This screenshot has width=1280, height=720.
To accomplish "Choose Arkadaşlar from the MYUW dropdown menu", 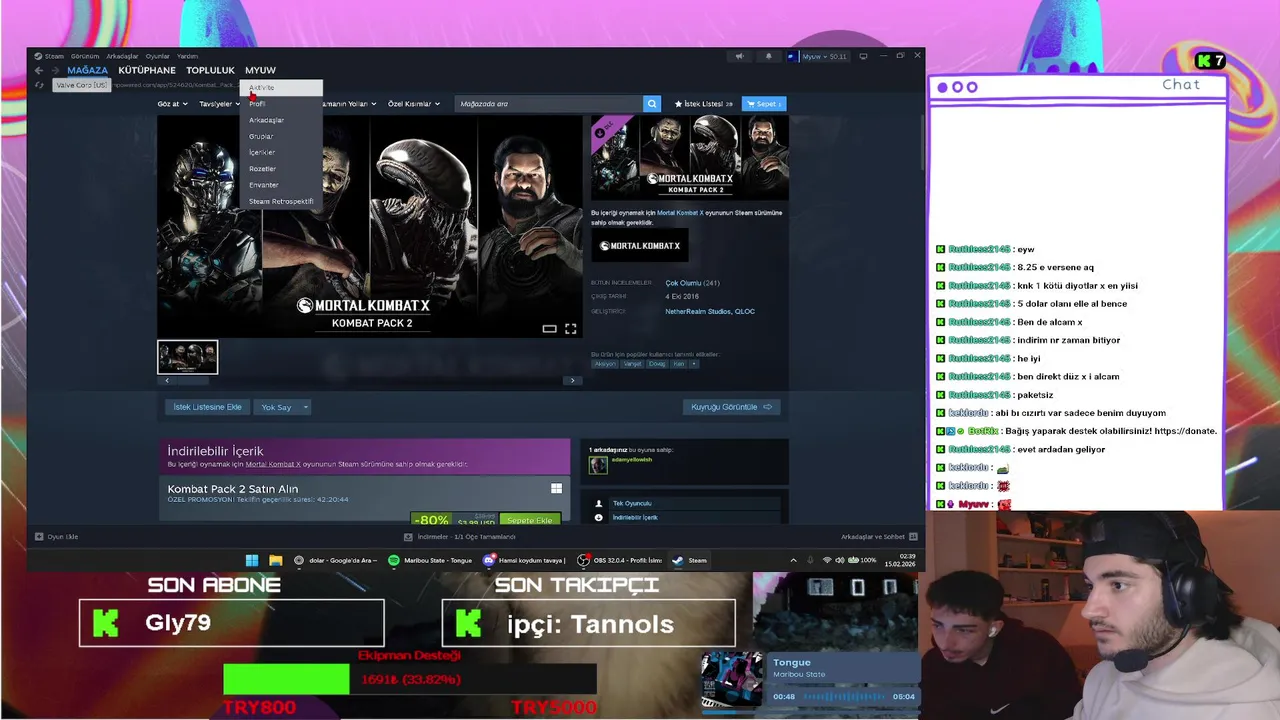I will (x=281, y=120).
